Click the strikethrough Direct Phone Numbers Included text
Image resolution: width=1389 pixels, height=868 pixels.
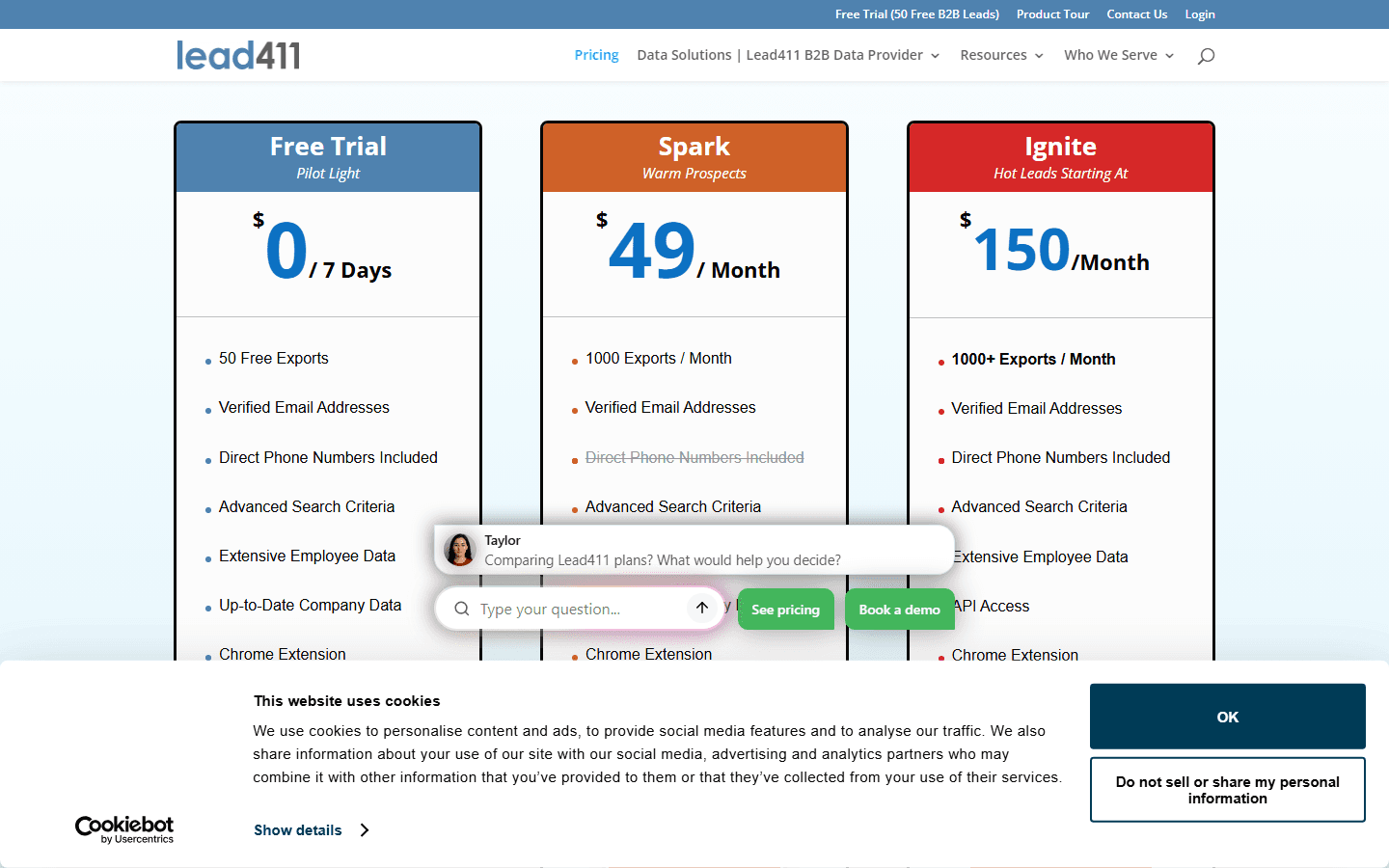coord(694,458)
